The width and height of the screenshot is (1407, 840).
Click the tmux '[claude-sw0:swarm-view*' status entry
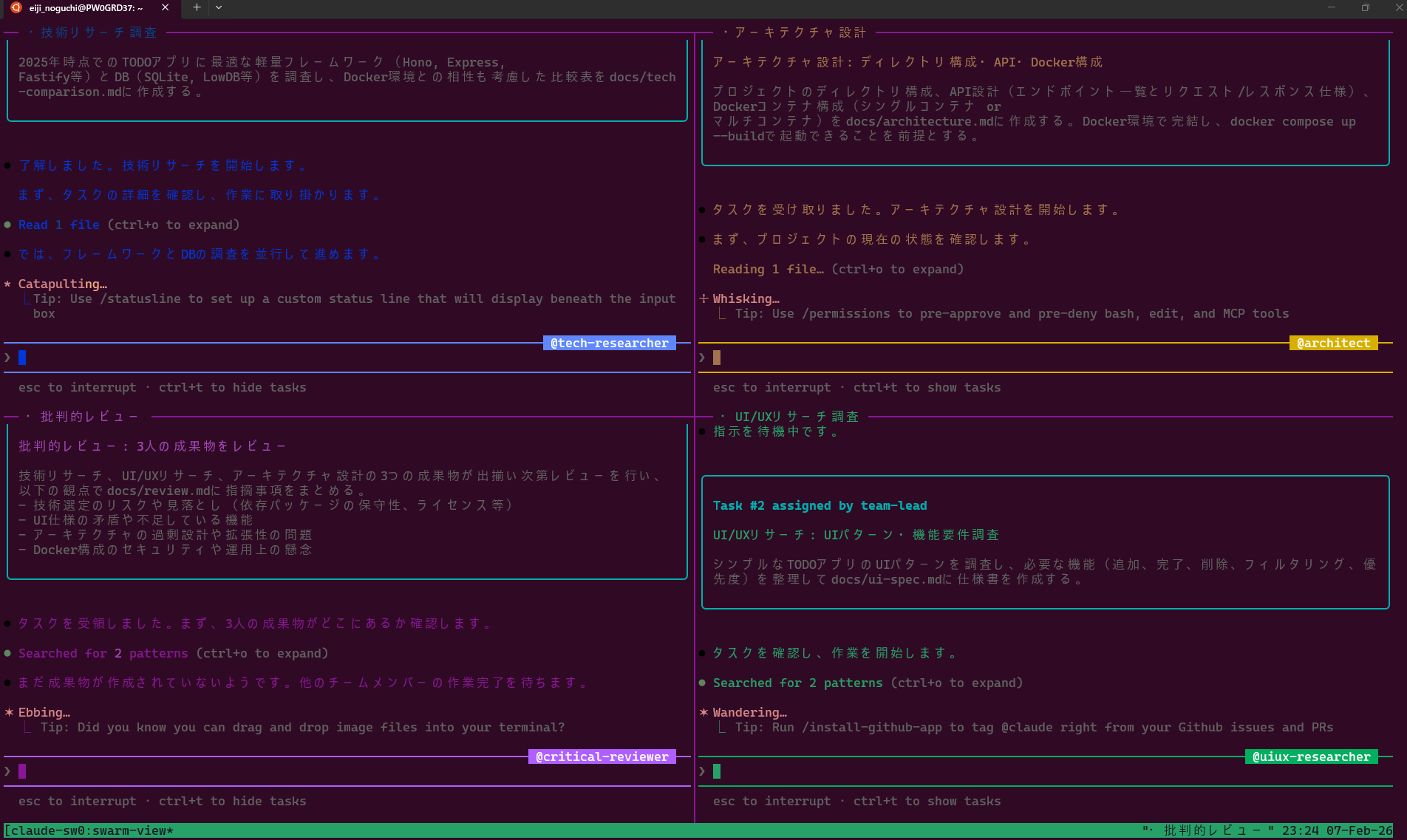pos(89,830)
